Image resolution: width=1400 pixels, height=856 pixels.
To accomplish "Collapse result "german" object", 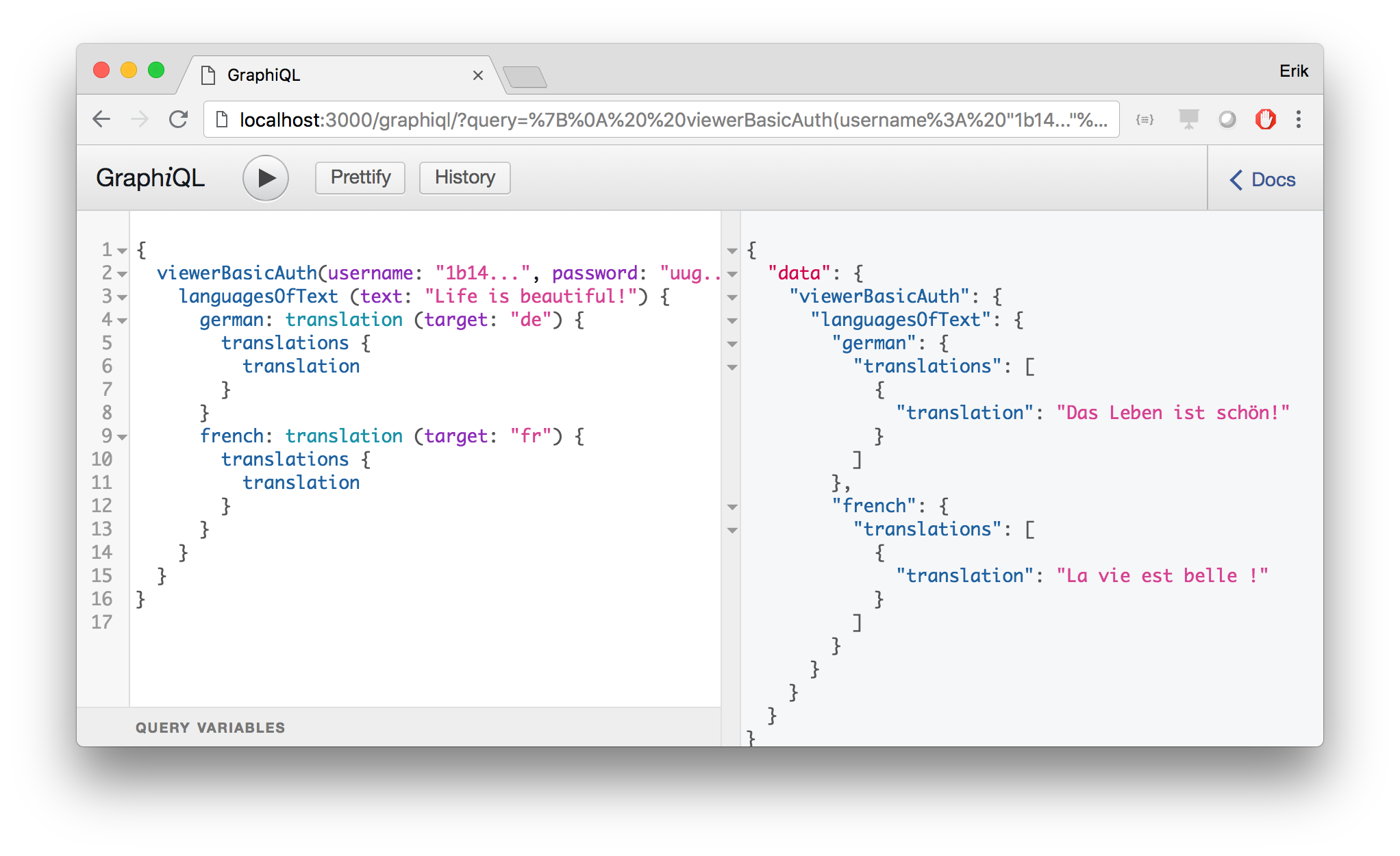I will click(732, 344).
